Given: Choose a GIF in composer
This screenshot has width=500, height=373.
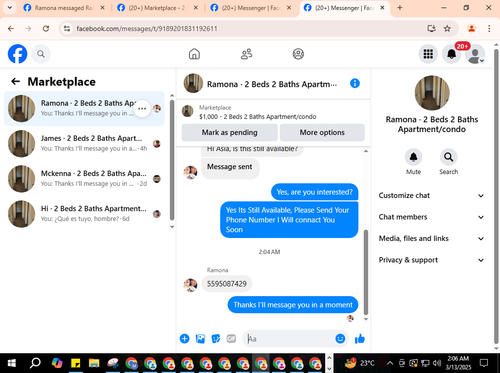Looking at the screenshot, I should (x=231, y=339).
